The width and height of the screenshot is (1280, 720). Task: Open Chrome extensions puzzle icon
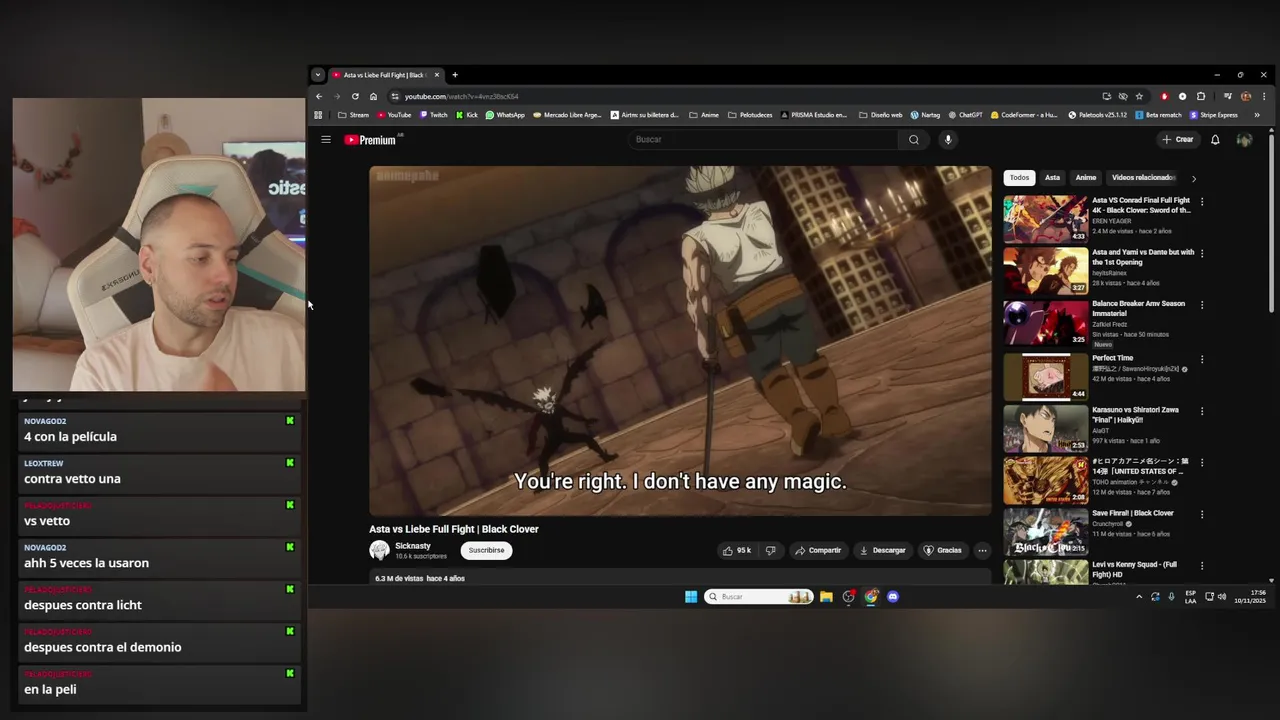point(1201,97)
